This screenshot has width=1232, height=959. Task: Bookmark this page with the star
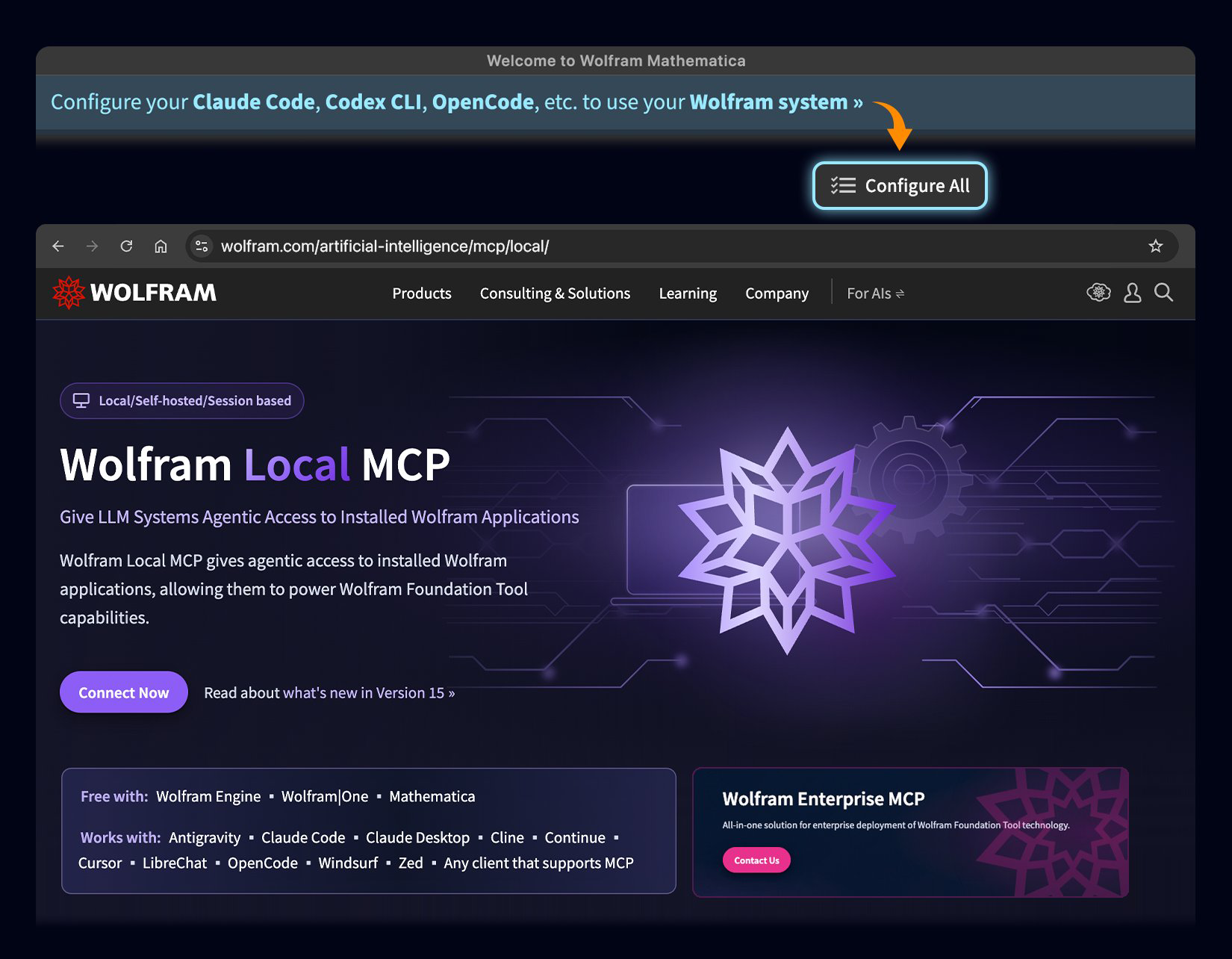1156,246
